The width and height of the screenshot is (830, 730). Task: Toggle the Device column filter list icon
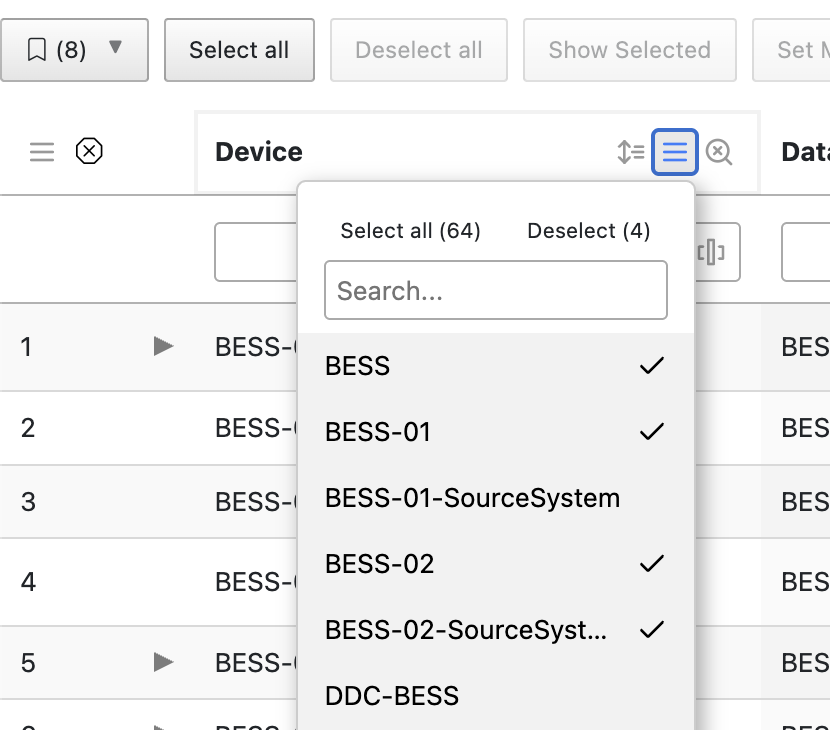tap(675, 152)
